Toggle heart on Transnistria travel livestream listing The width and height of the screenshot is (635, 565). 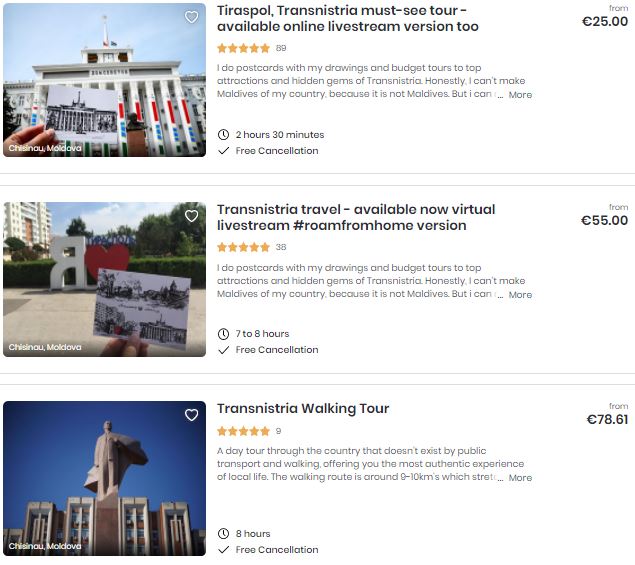pos(192,216)
